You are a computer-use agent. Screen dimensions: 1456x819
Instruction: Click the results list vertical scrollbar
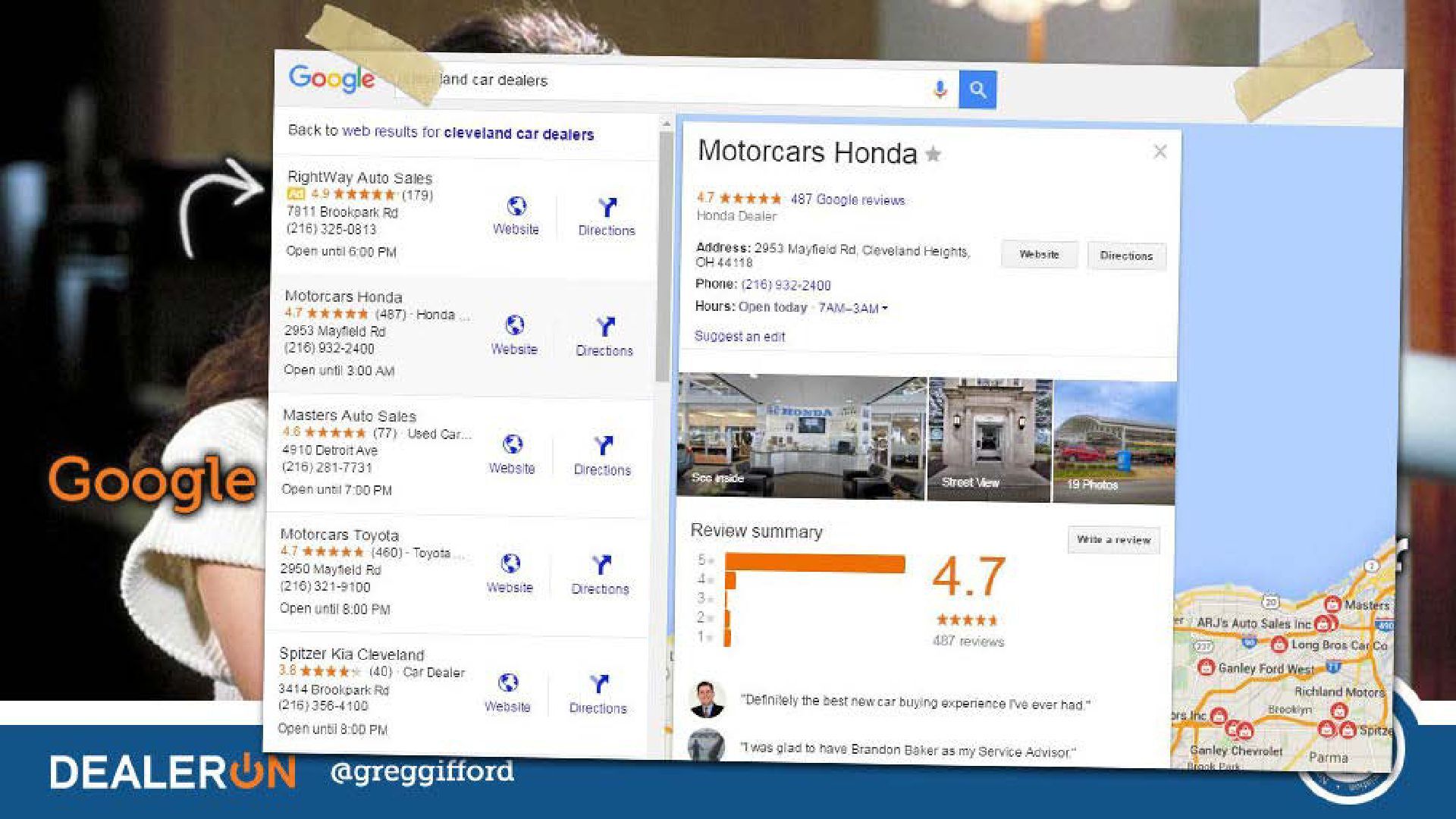[x=664, y=258]
